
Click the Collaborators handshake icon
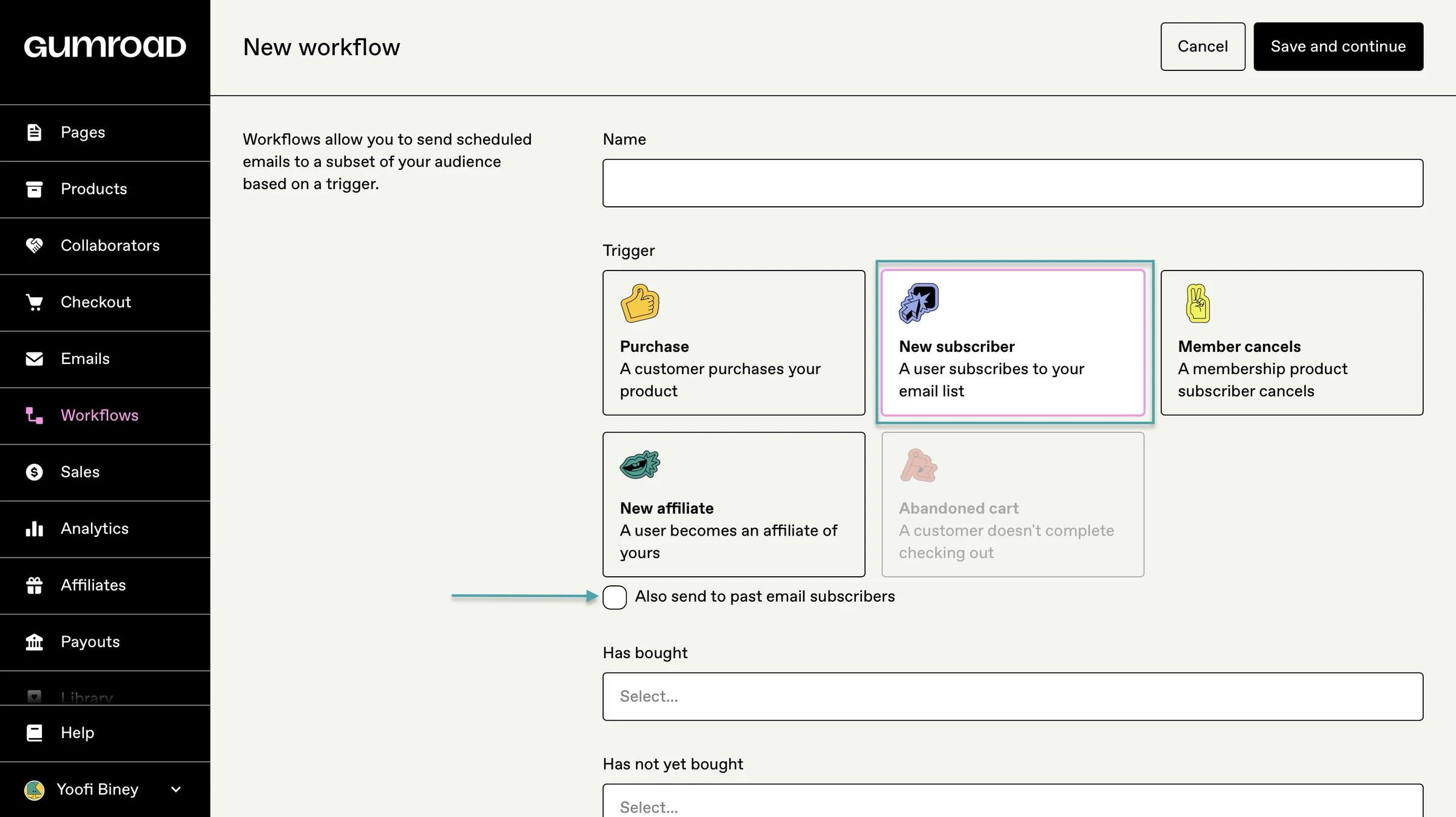[35, 246]
